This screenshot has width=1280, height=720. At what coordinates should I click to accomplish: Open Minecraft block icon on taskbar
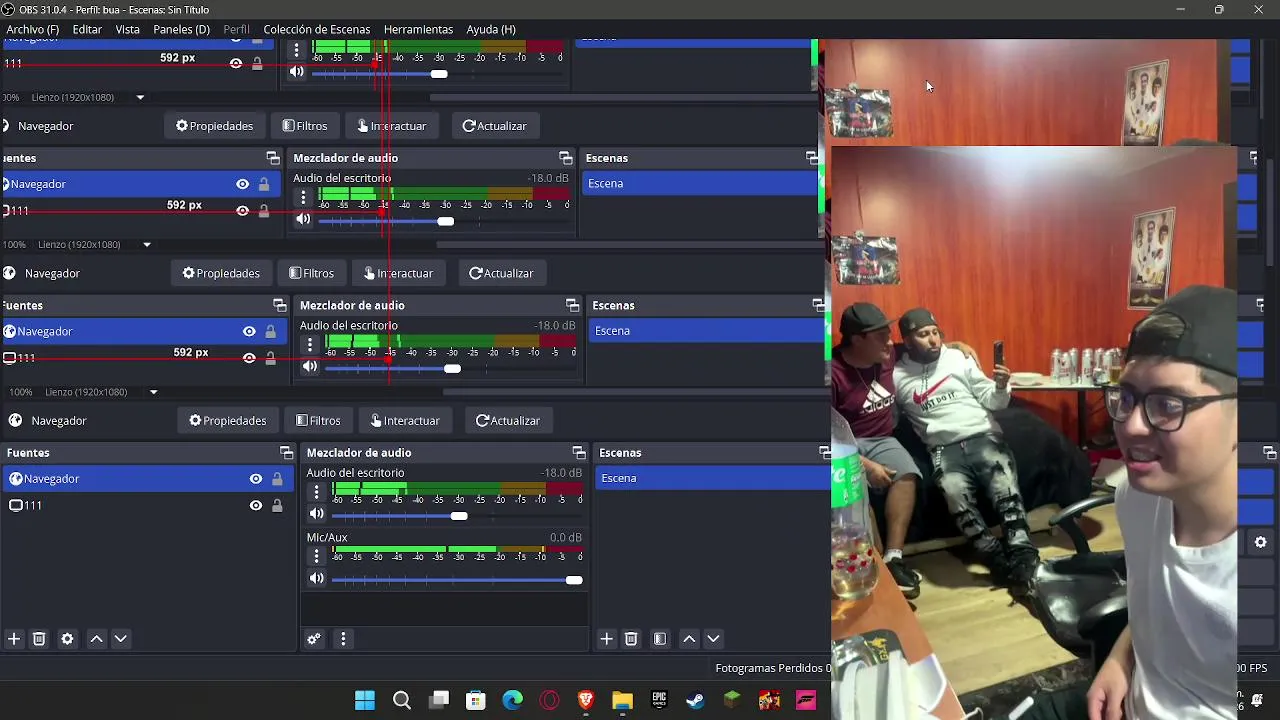pyautogui.click(x=732, y=700)
